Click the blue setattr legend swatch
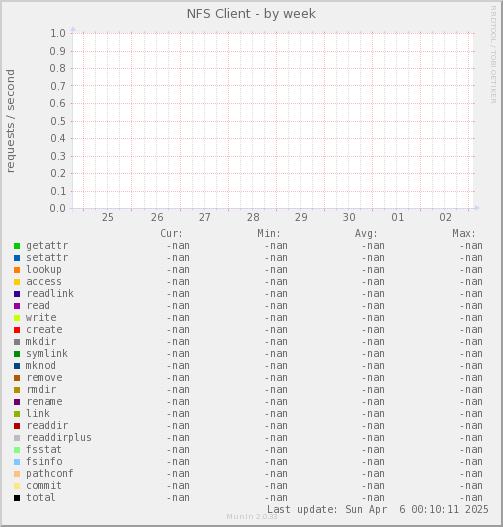 click(17, 258)
